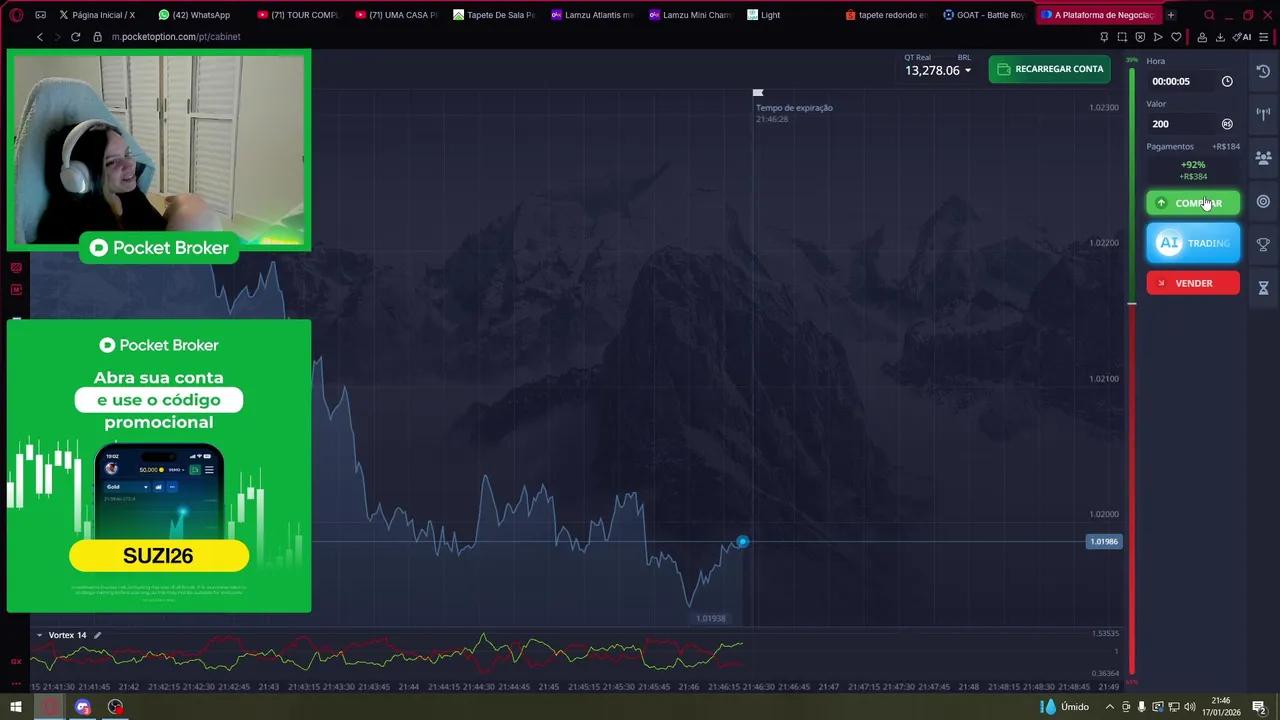The height and width of the screenshot is (720, 1280).
Task: Reload the page with browser refresh icon
Action: 75,37
